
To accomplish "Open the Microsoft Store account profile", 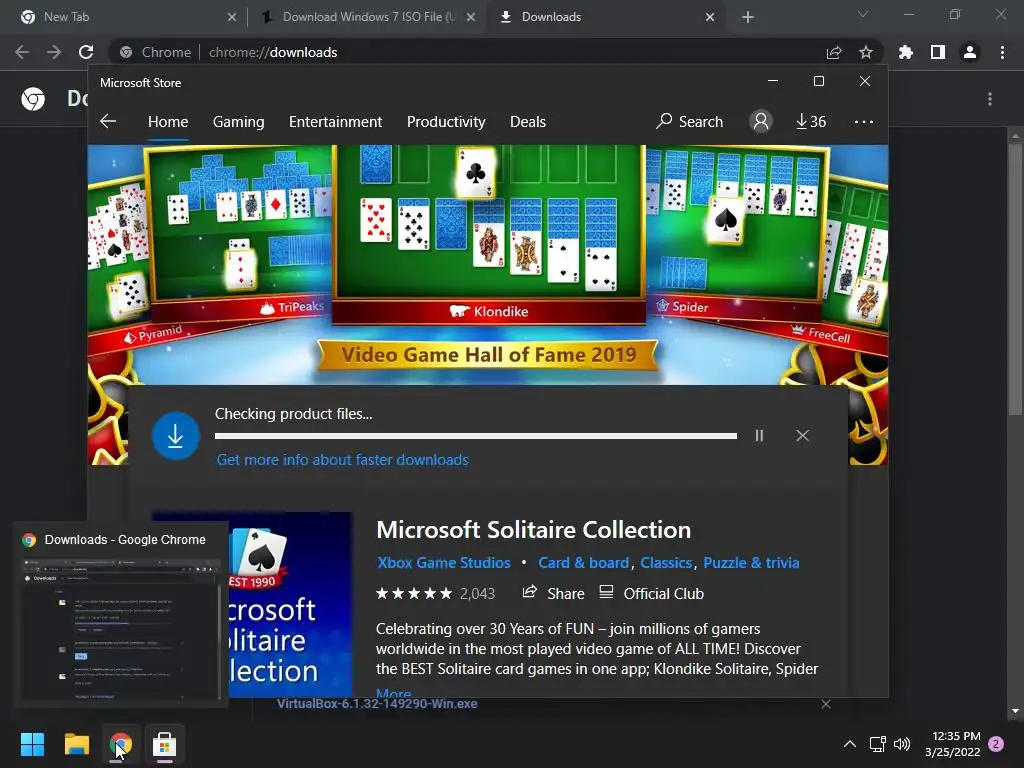I will pyautogui.click(x=761, y=121).
